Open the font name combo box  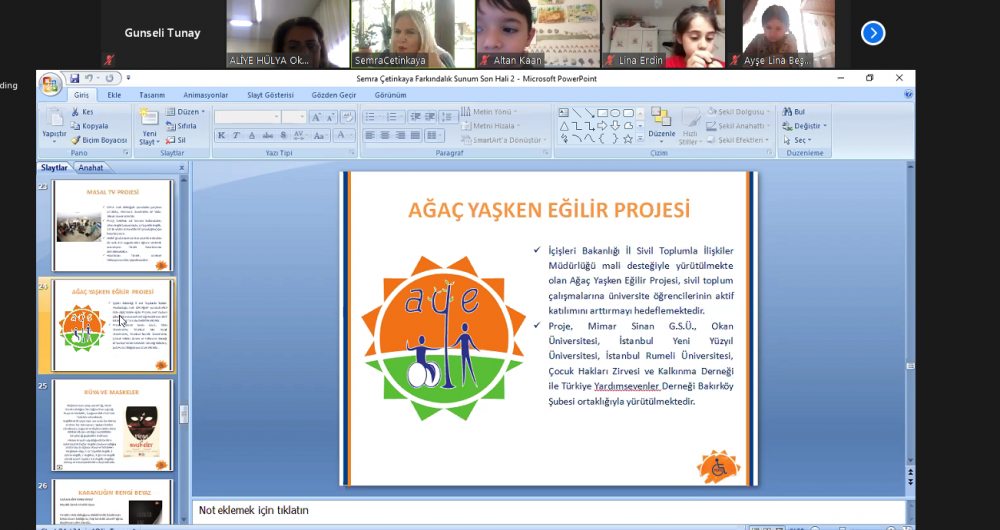click(247, 117)
